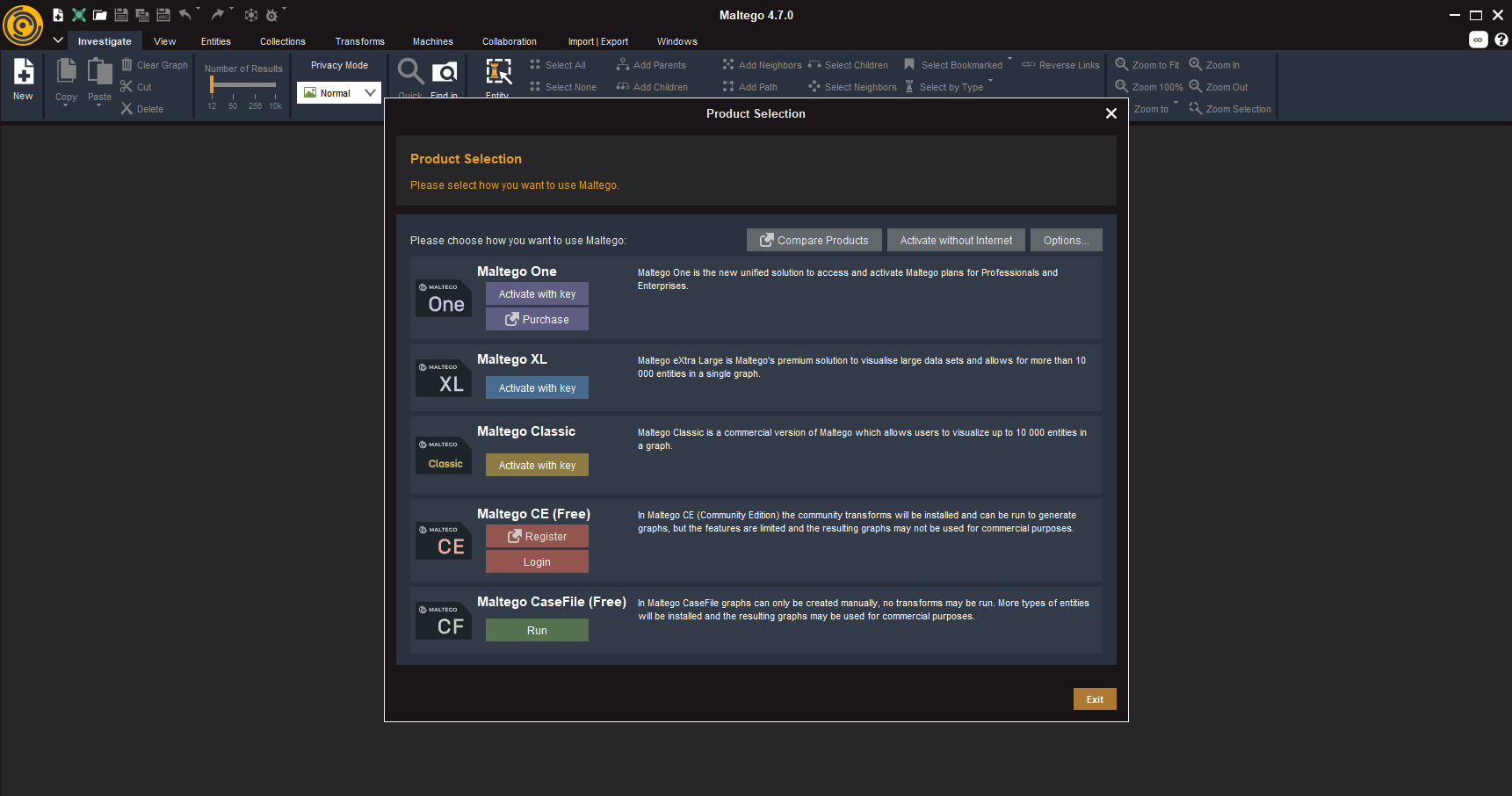This screenshot has width=1512, height=796.
Task: Click the Maltego Classic product logo
Action: click(444, 455)
